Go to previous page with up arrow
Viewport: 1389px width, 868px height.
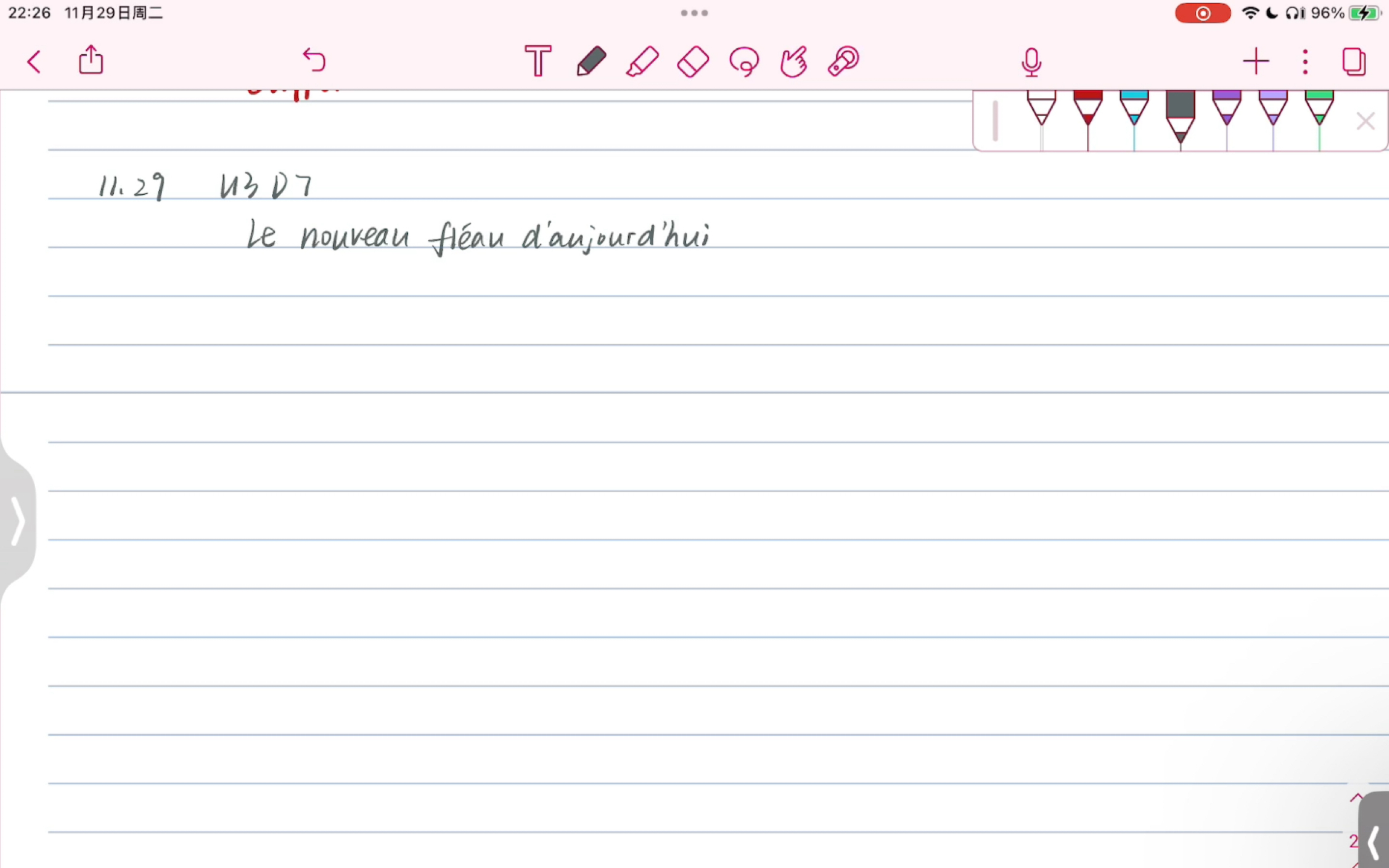tap(1356, 798)
